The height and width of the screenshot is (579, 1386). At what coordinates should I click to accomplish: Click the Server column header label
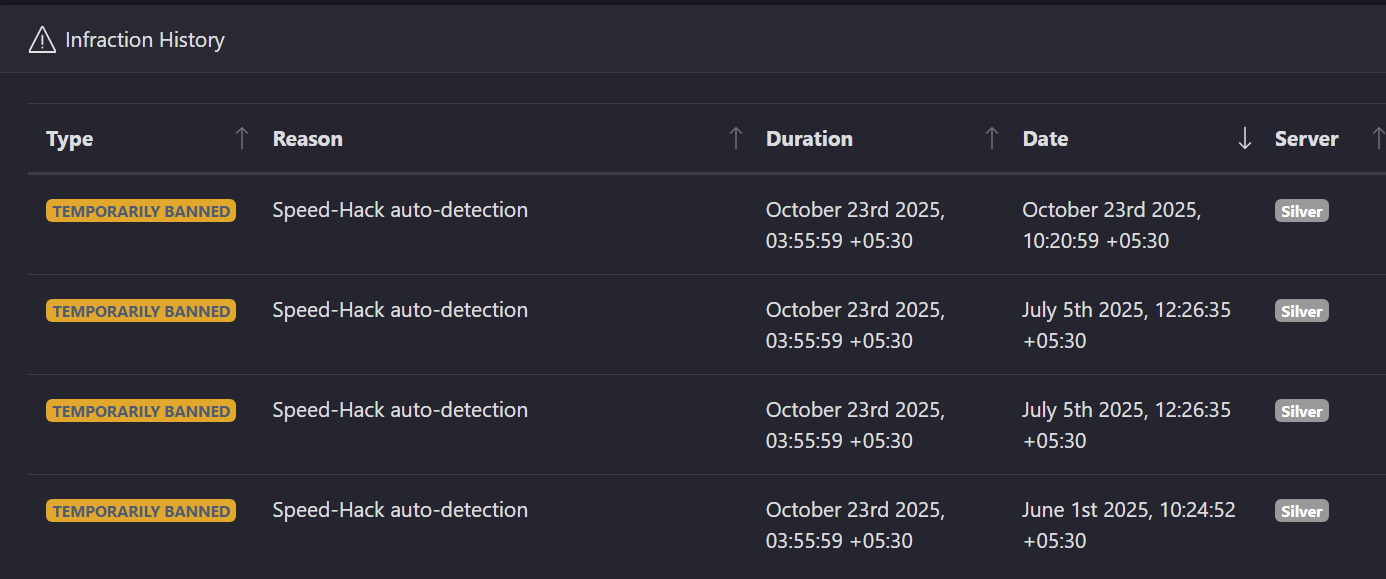pos(1306,139)
